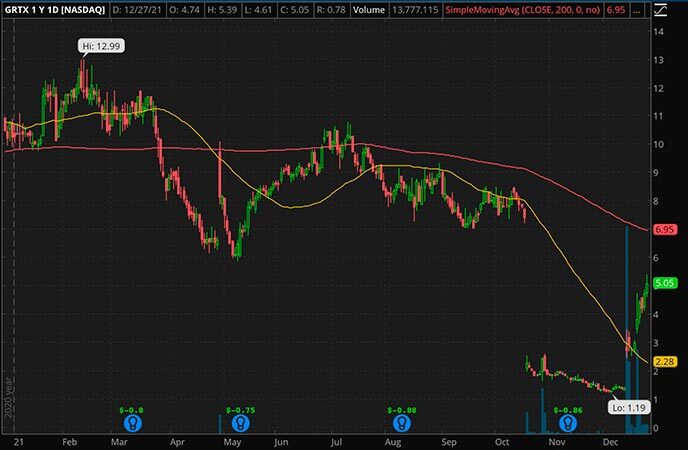Click the earnings lightbulb icon labeled $-0.86

[568, 423]
